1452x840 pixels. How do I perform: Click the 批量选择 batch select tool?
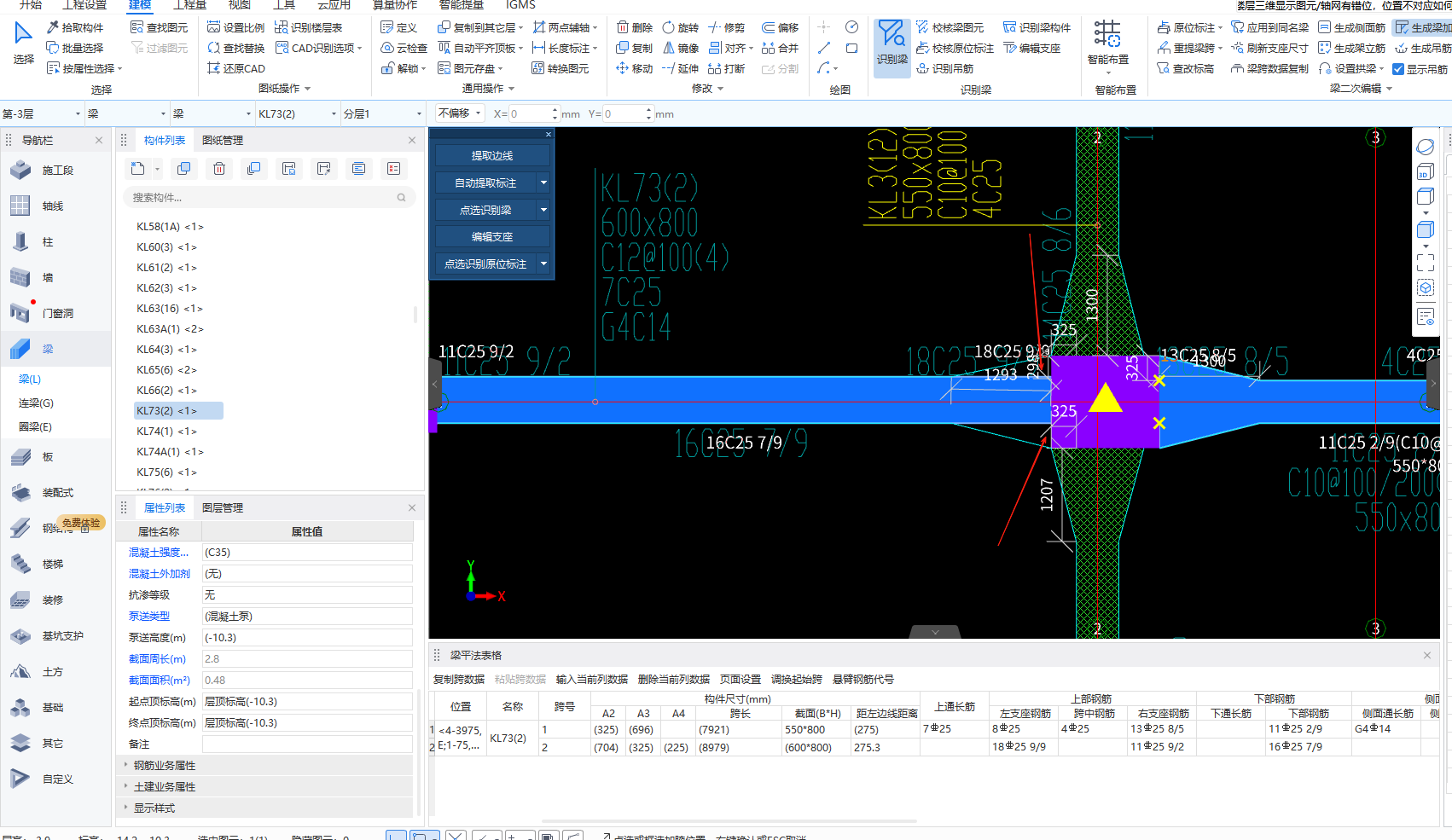75,48
